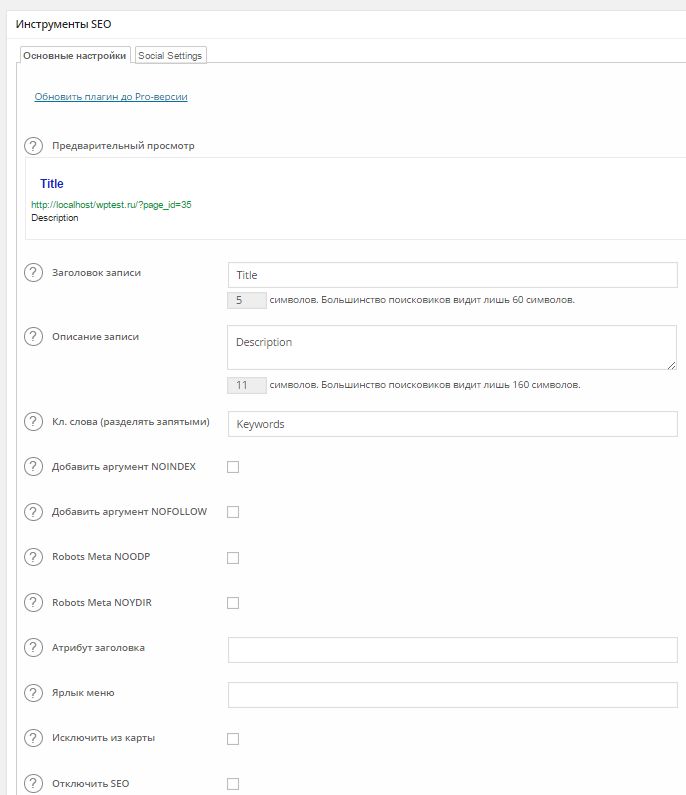Viewport: 686px width, 795px height.
Task: Click help icon for Добавить аргумент NOINDEX
Action: [x=33, y=467]
